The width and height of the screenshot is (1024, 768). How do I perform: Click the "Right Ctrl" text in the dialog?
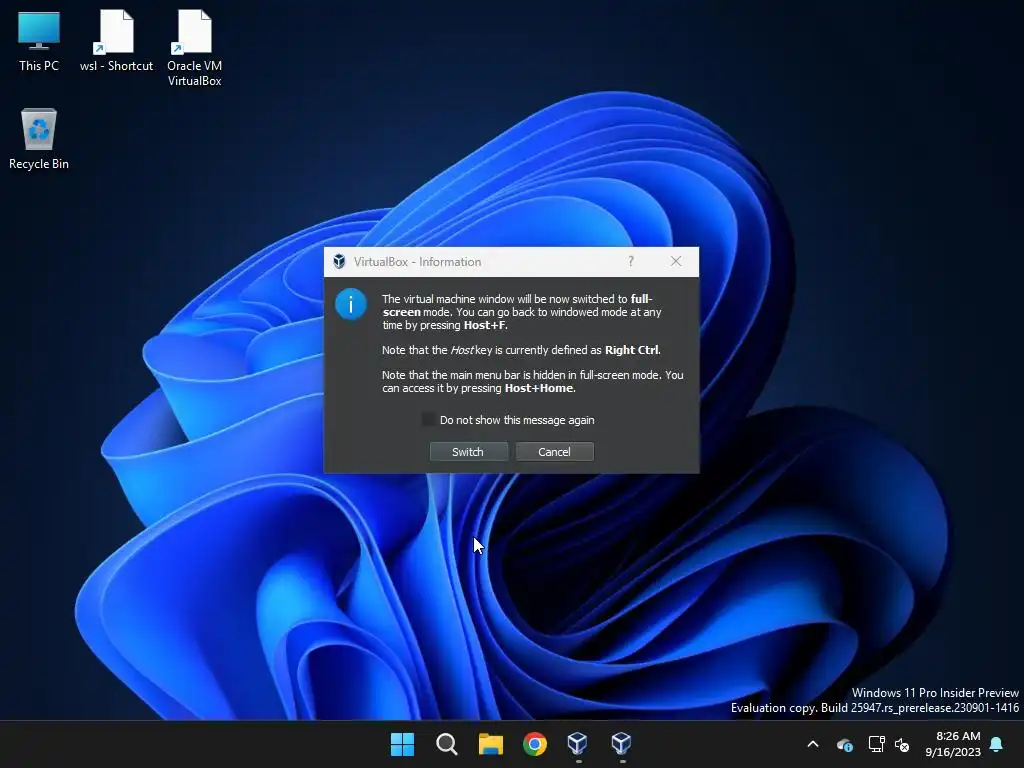(x=632, y=350)
